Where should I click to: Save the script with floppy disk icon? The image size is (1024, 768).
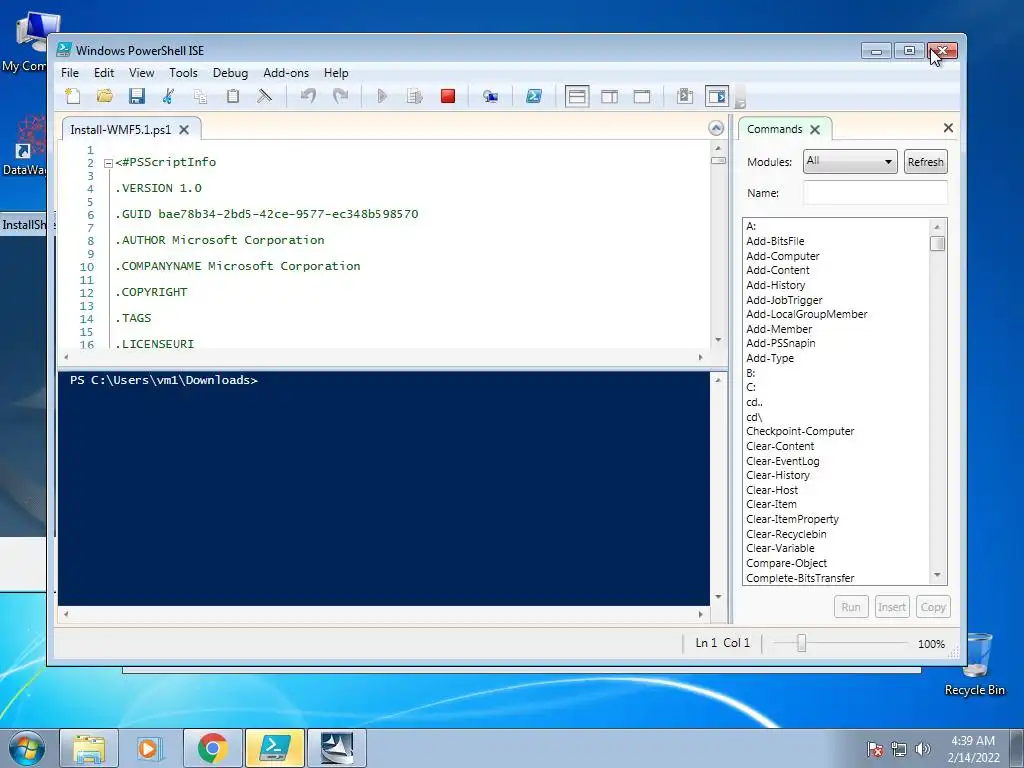136,97
